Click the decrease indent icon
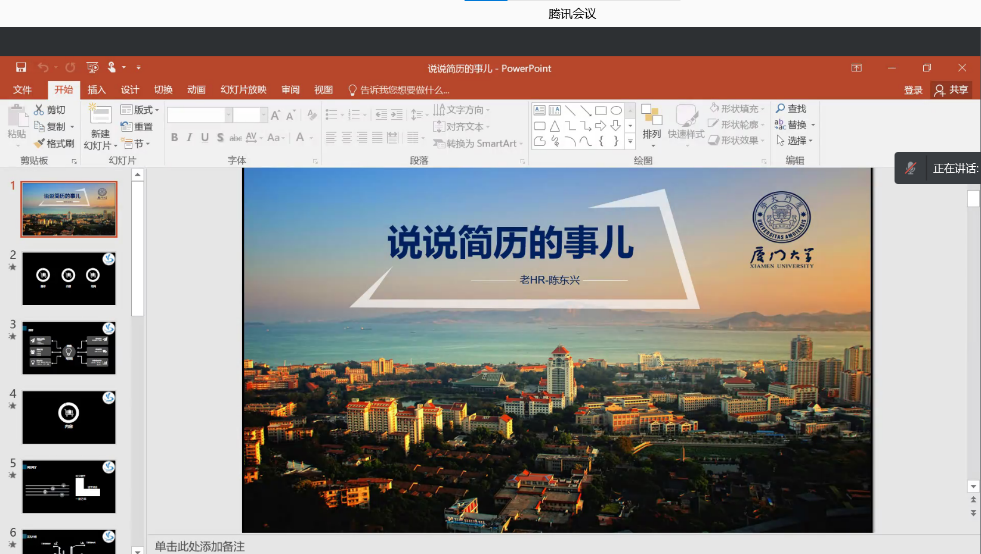The image size is (981, 554). coord(381,114)
